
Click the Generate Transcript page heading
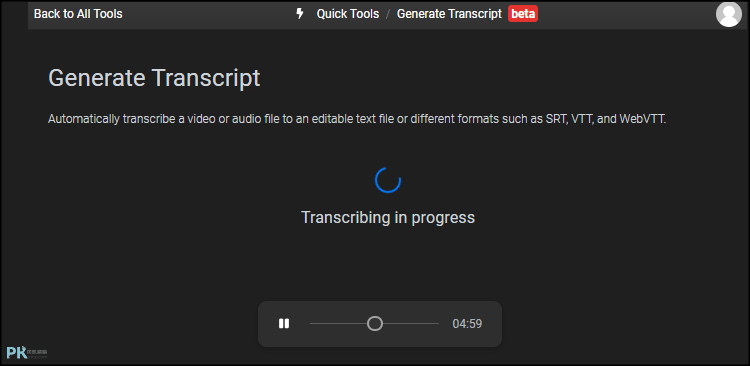(154, 78)
